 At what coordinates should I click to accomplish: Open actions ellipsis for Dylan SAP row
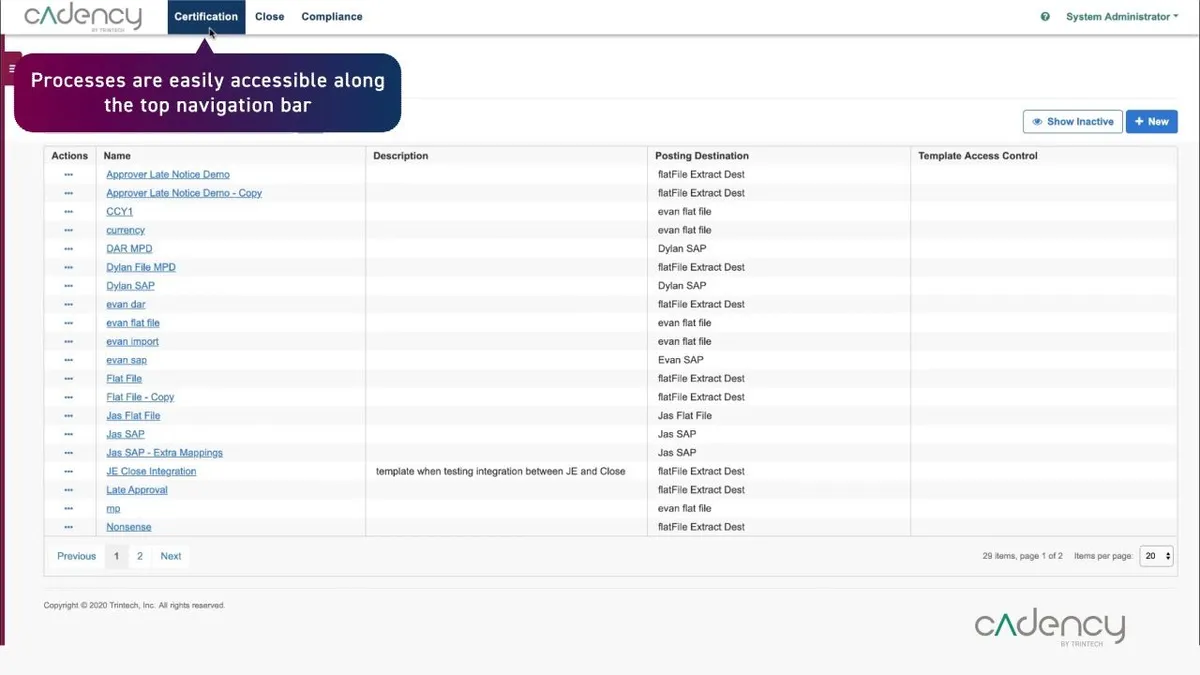tap(69, 286)
